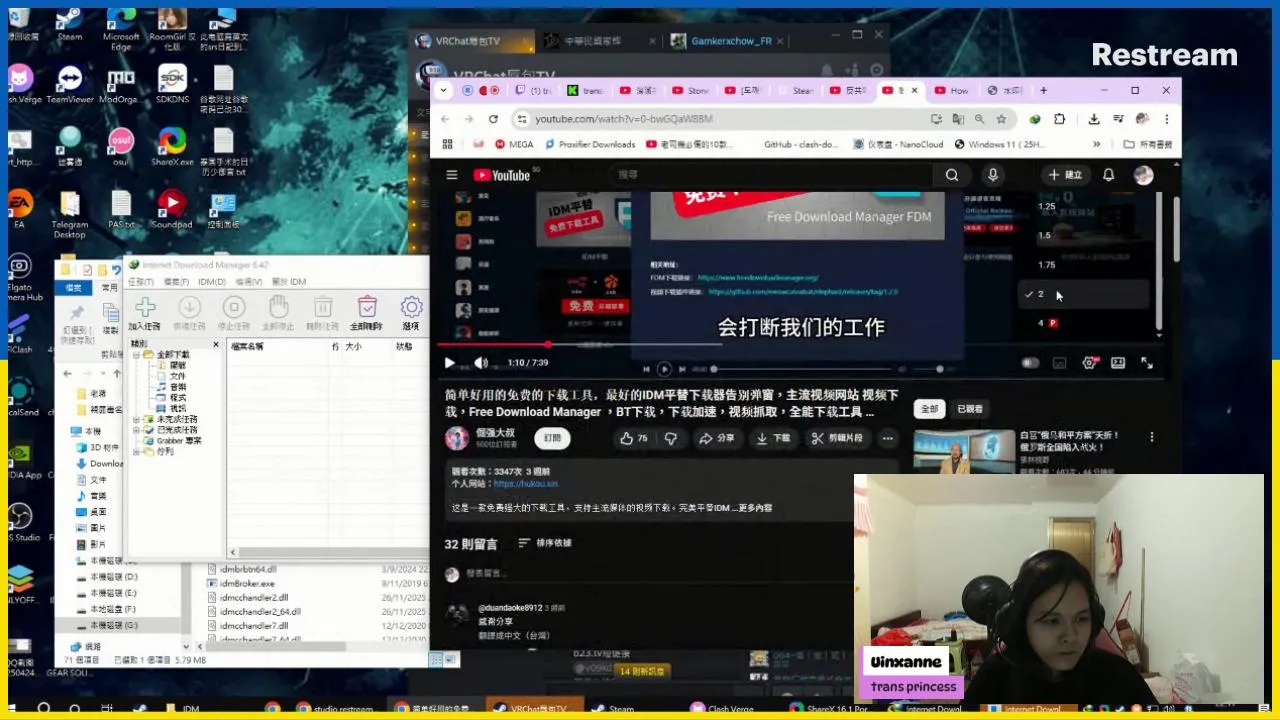Viewport: 1280px width, 720px height.
Task: Select idmBroker.exe in File Explorer
Action: pyautogui.click(x=246, y=583)
